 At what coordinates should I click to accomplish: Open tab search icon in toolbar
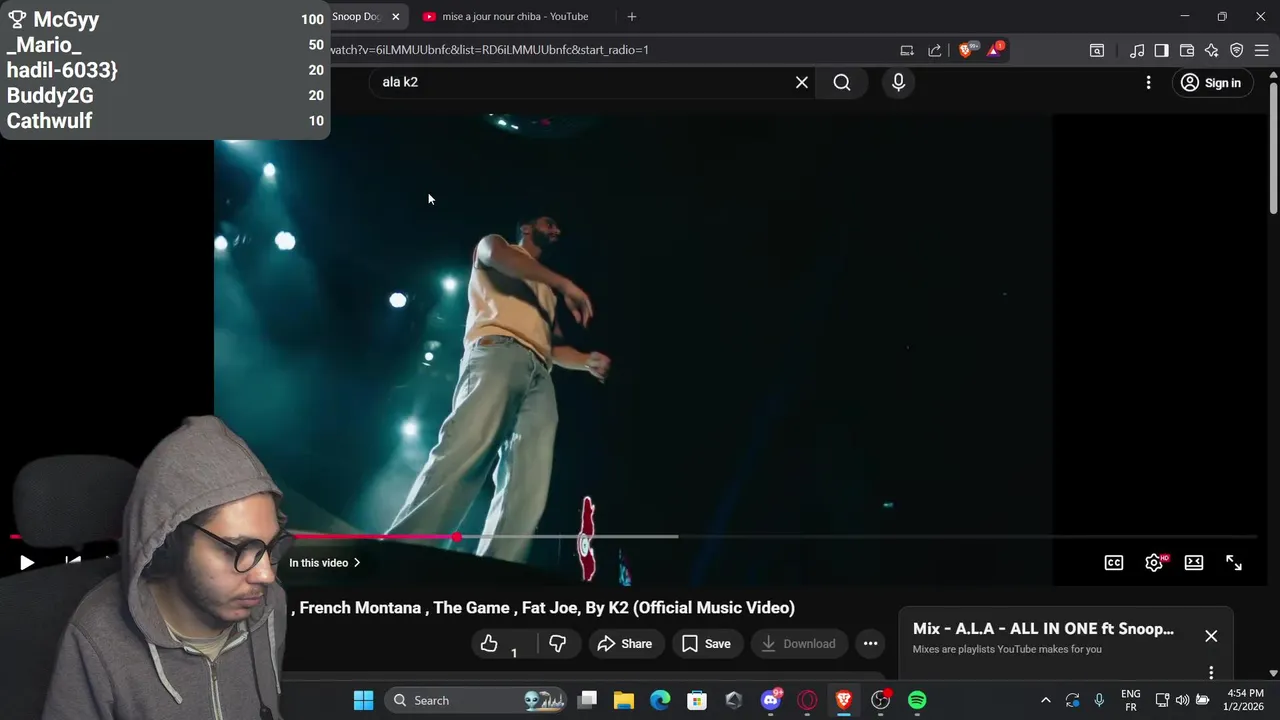(1097, 50)
